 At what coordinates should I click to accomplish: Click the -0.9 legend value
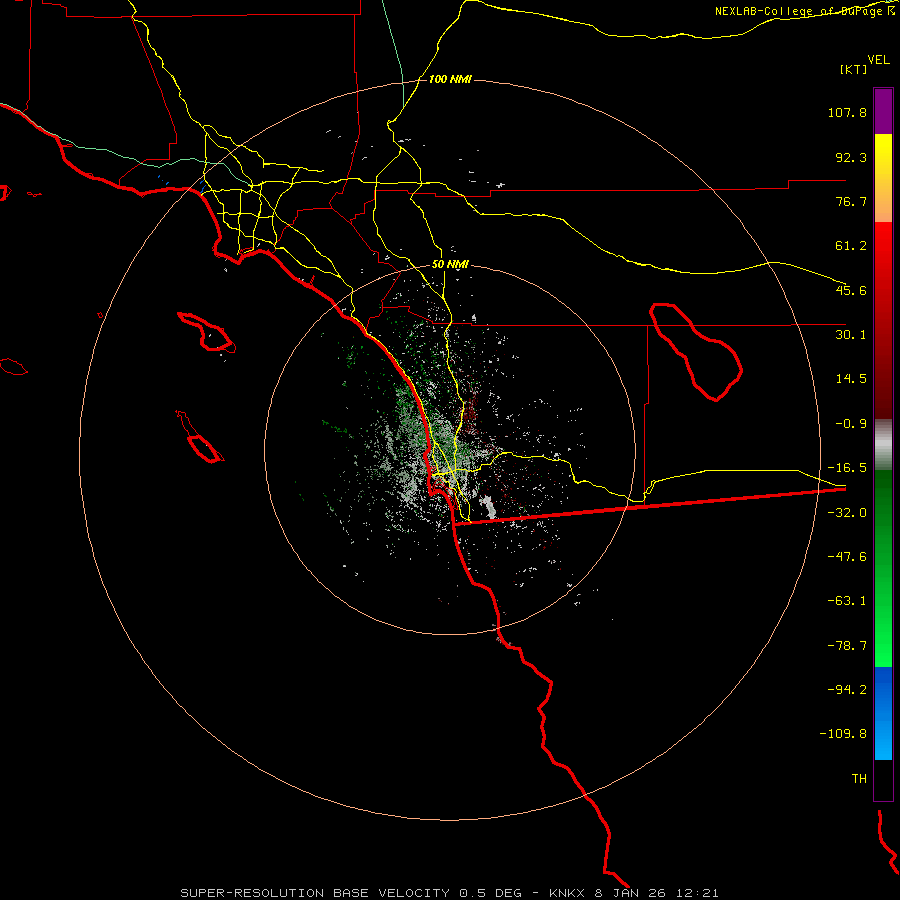click(851, 424)
